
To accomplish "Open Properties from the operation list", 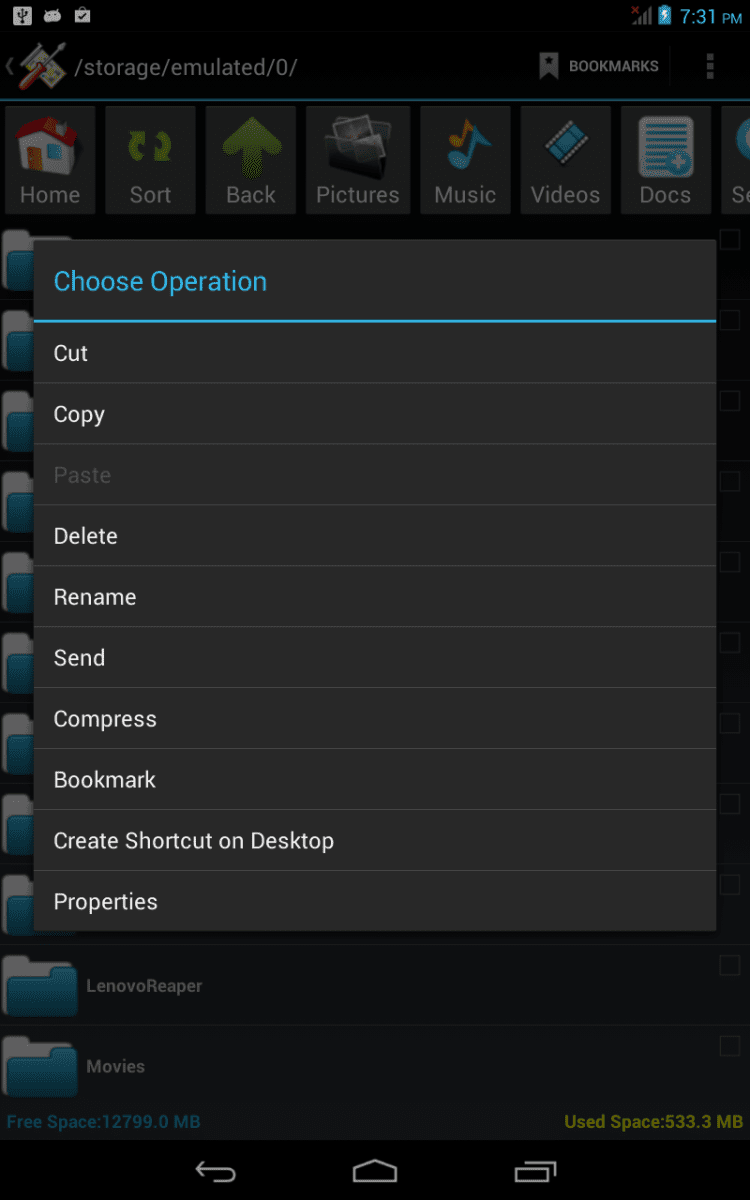I will click(x=374, y=902).
